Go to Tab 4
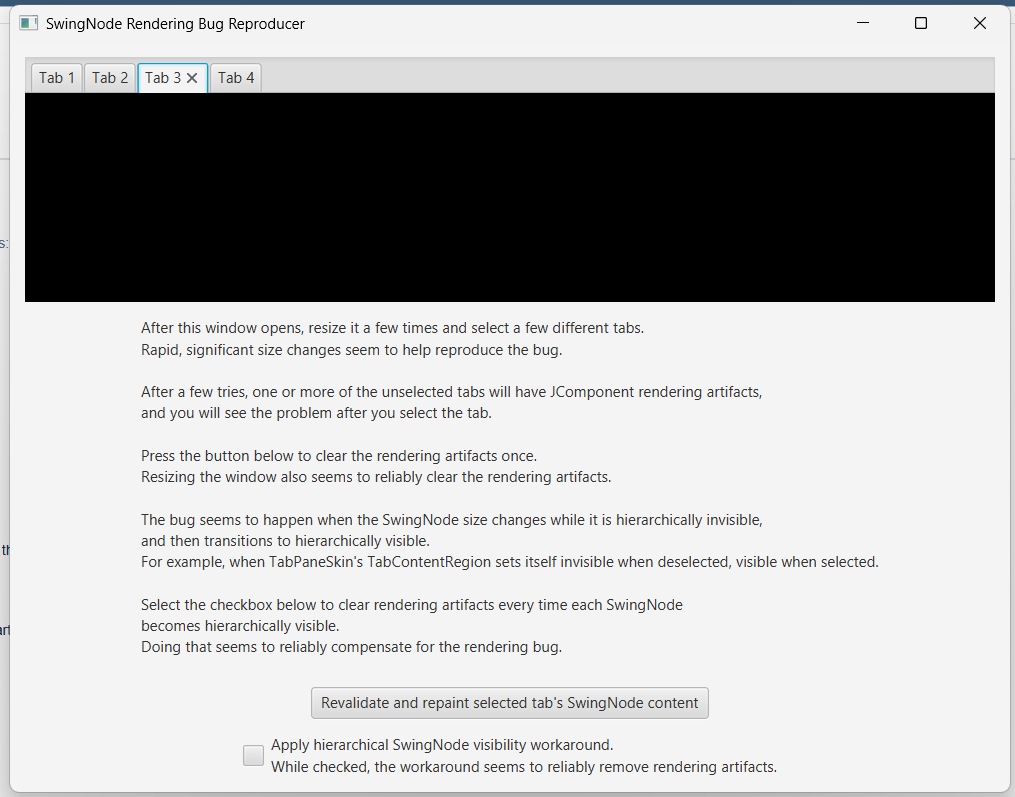 [x=236, y=78]
